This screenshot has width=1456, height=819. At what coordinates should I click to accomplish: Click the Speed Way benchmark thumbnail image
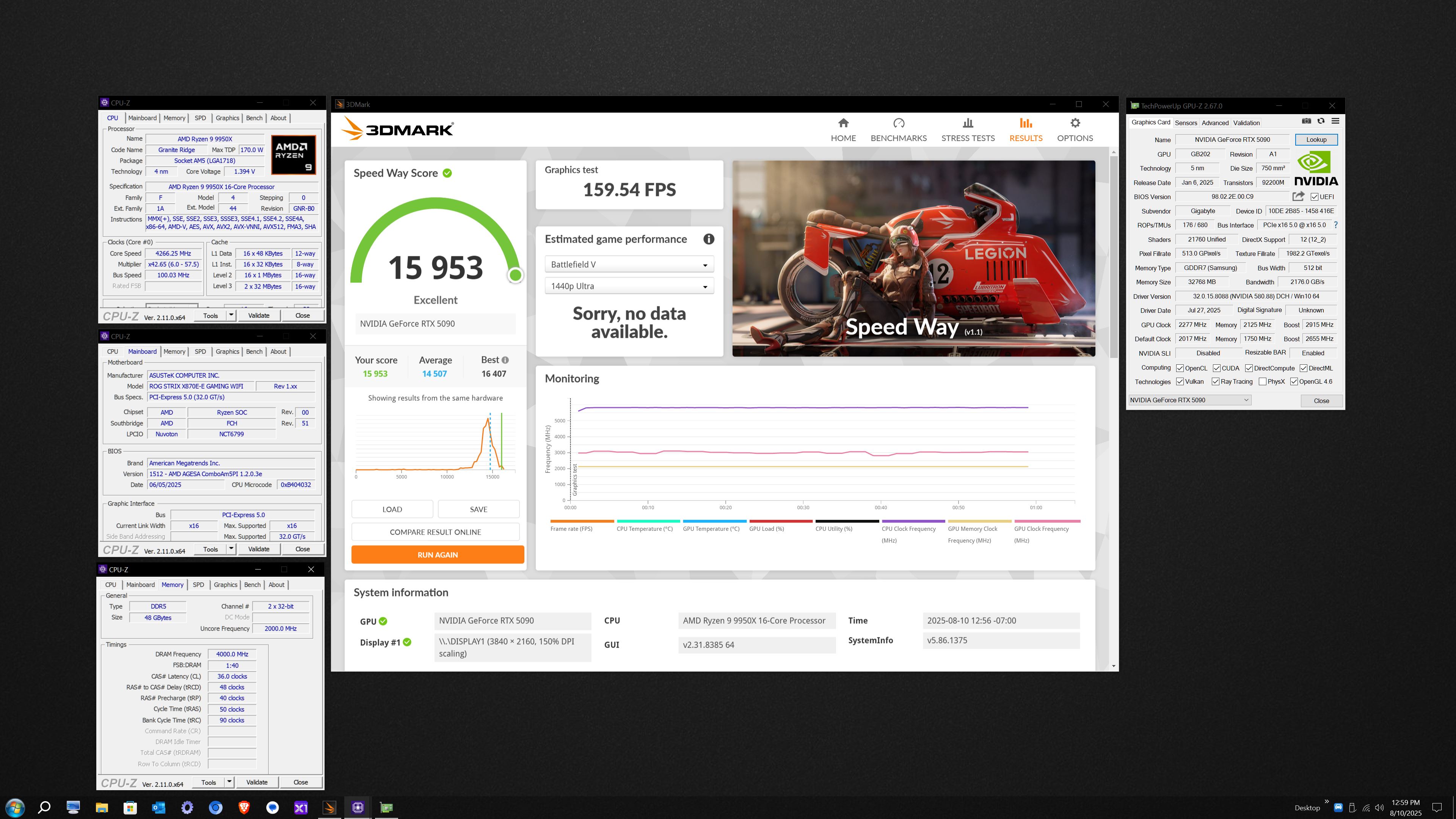[913, 258]
